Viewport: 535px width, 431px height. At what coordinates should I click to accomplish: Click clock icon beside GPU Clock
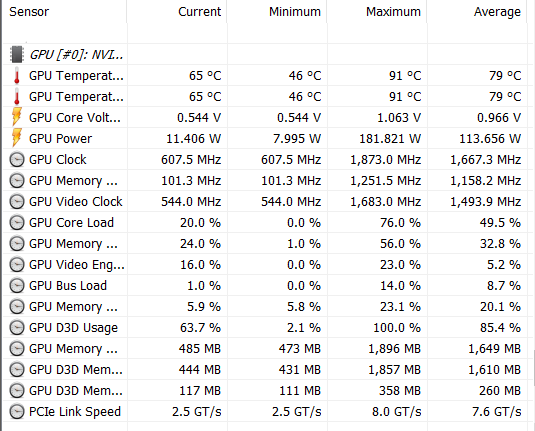tap(17, 159)
